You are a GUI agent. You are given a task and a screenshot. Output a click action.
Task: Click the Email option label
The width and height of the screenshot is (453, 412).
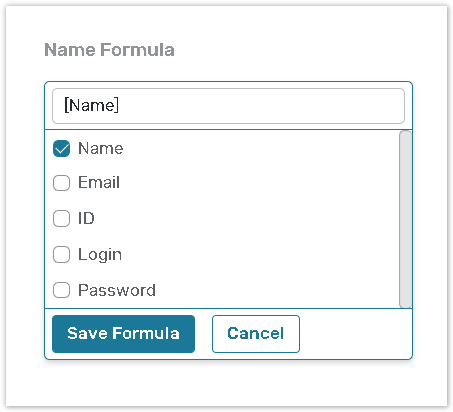pyautogui.click(x=99, y=182)
